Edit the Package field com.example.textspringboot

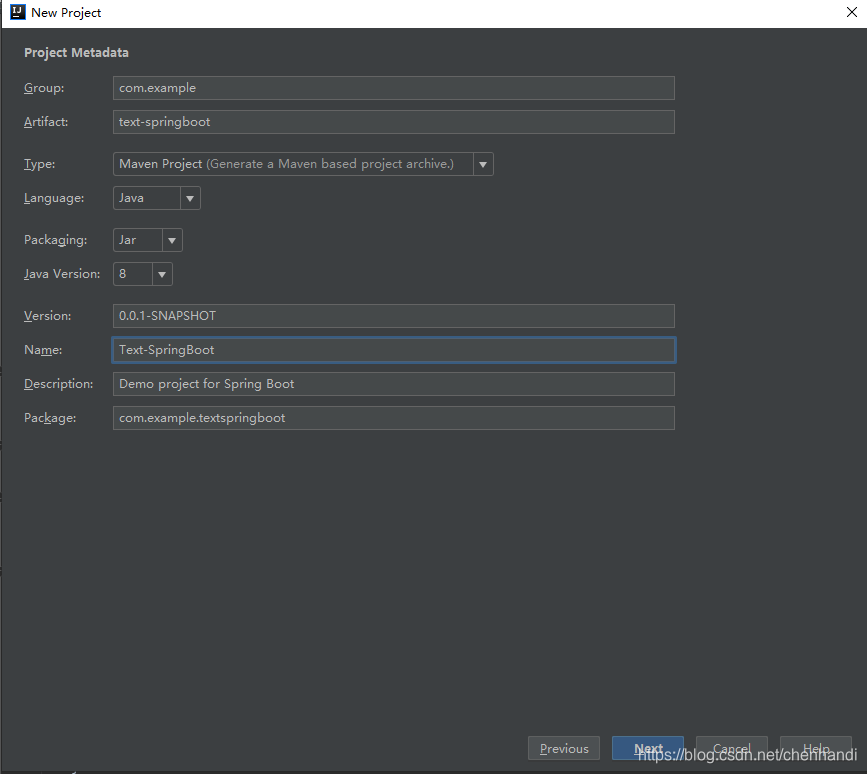tap(394, 418)
